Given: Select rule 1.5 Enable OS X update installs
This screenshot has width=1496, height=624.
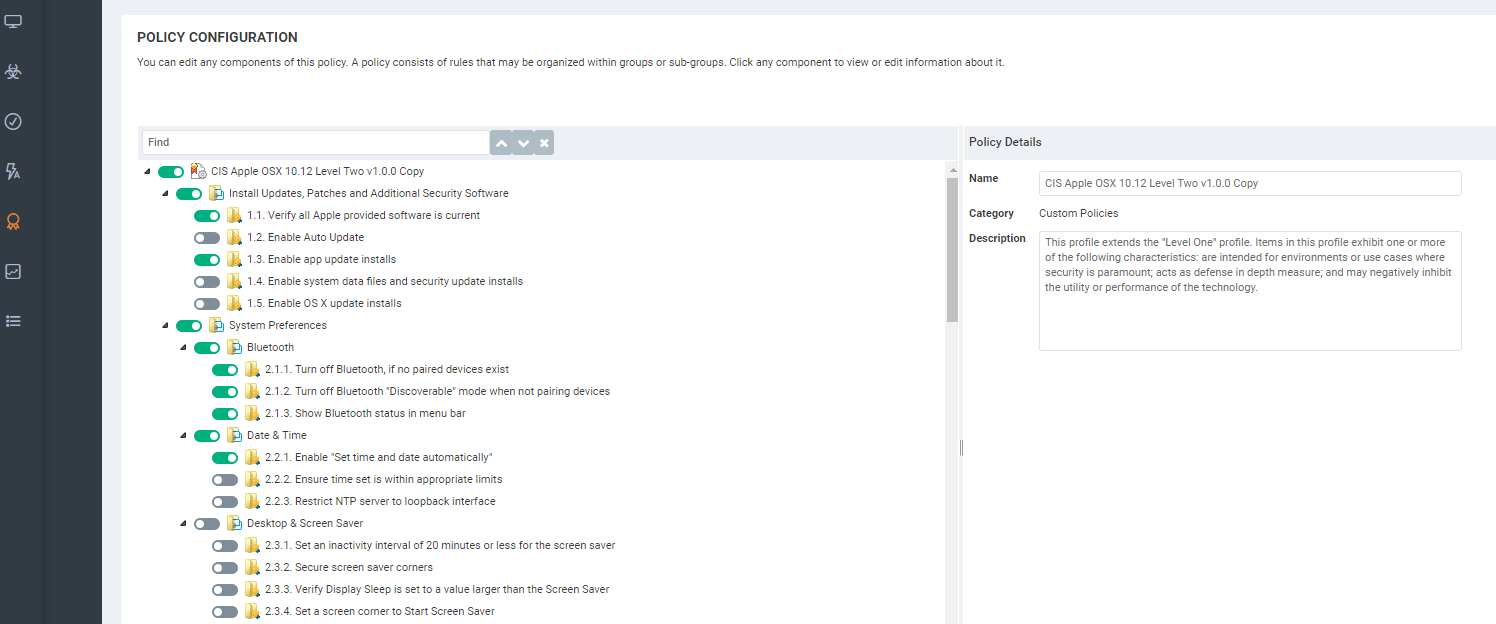Looking at the screenshot, I should [x=324, y=303].
